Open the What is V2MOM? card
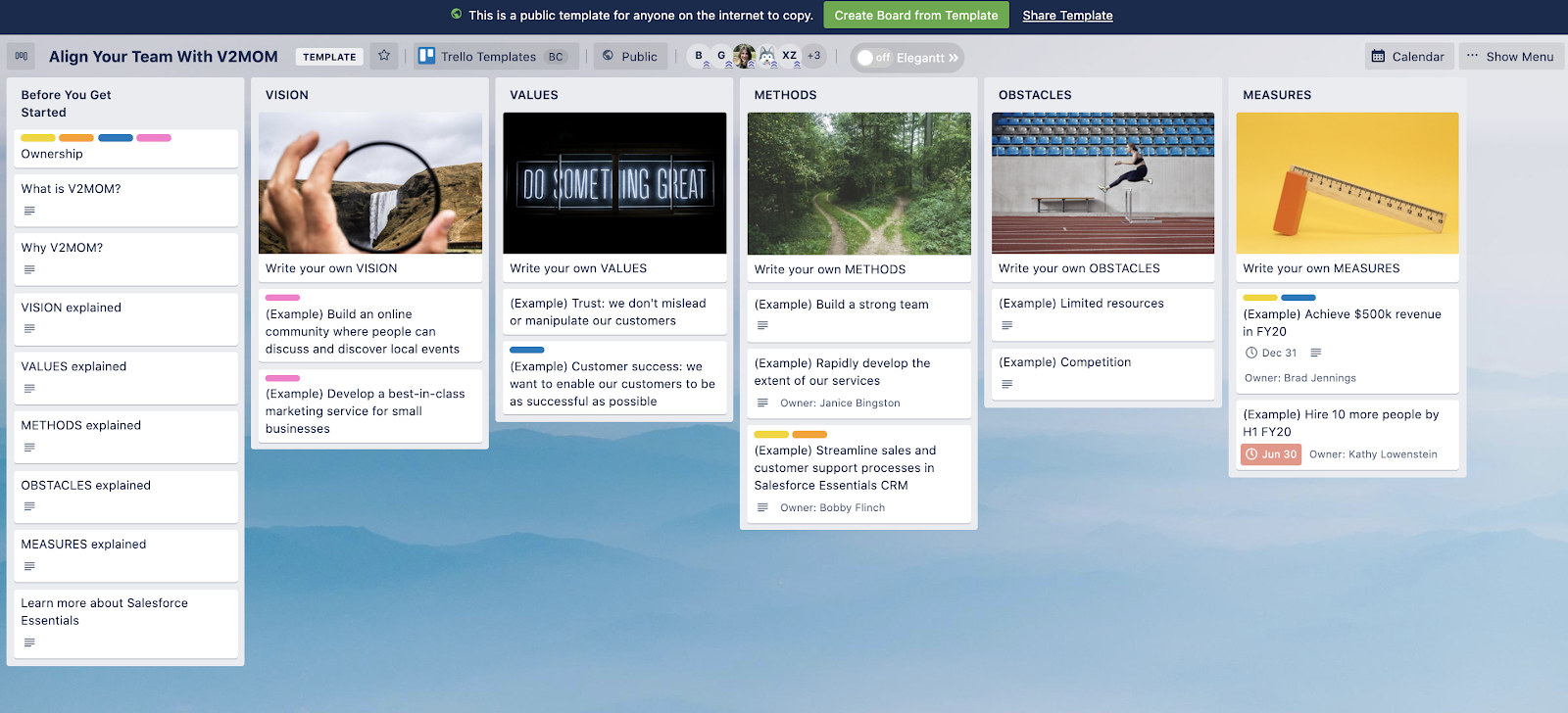Image resolution: width=1568 pixels, height=713 pixels. (125, 200)
